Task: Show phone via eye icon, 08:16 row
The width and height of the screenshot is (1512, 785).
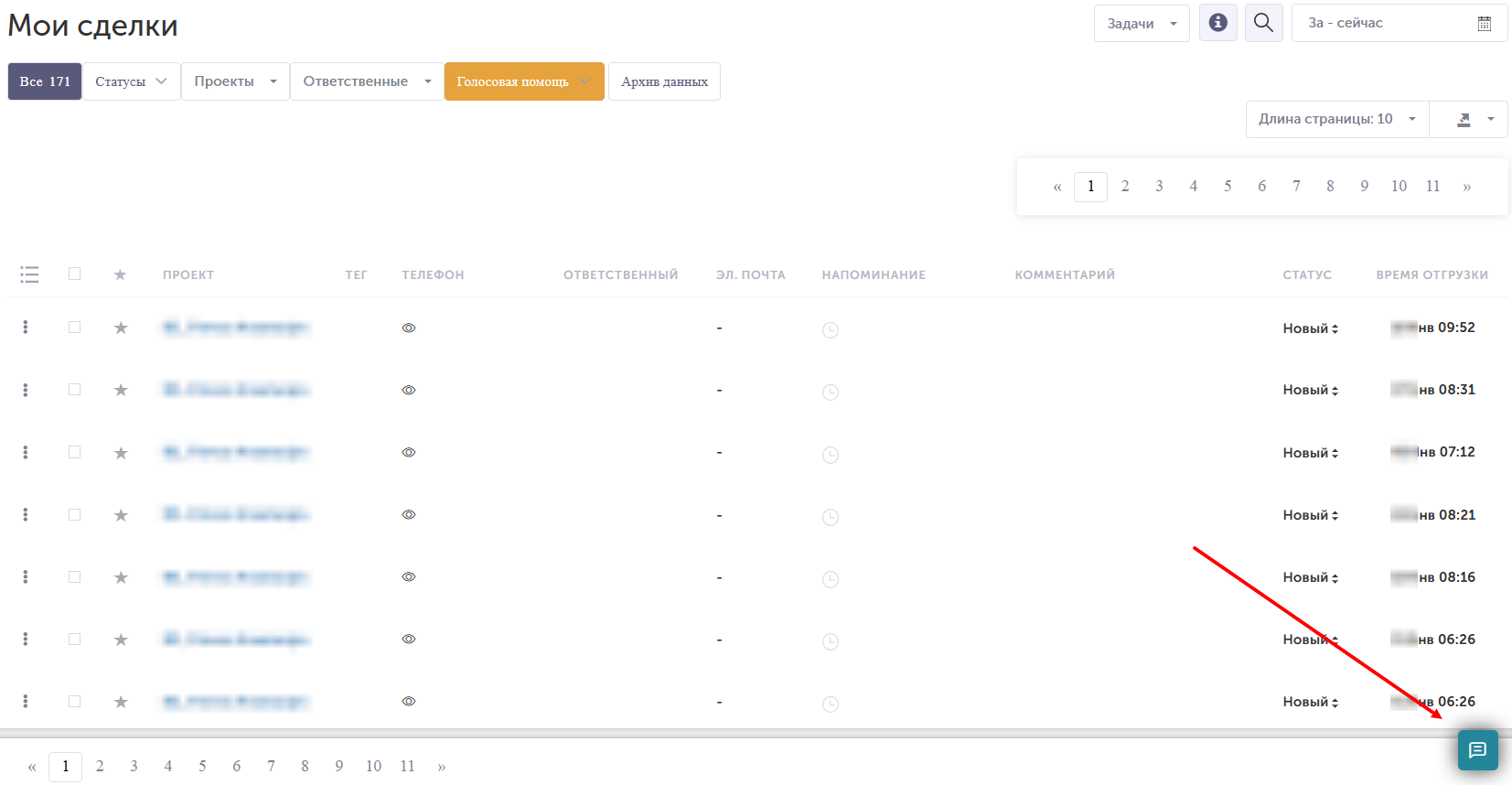Action: pos(409,576)
